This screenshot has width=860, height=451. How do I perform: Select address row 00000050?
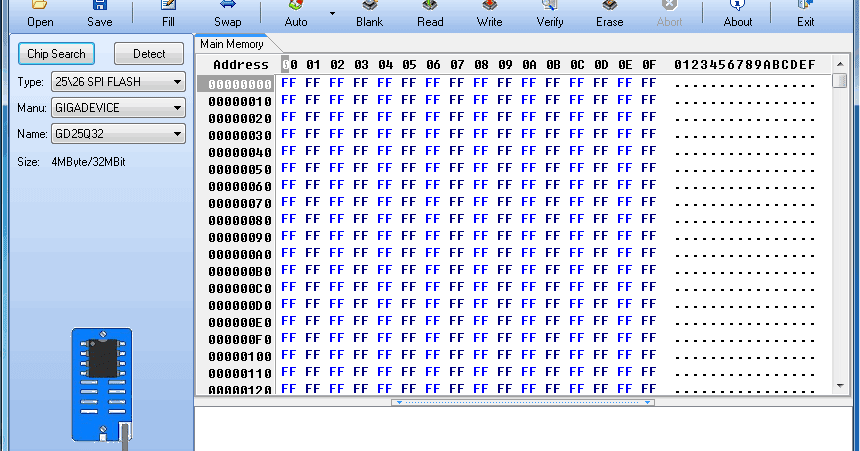[240, 170]
